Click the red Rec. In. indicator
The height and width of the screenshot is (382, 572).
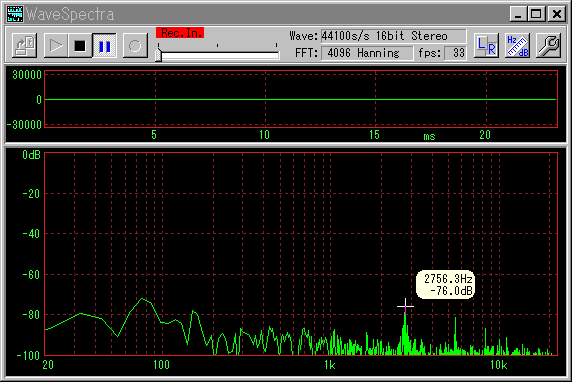point(180,32)
